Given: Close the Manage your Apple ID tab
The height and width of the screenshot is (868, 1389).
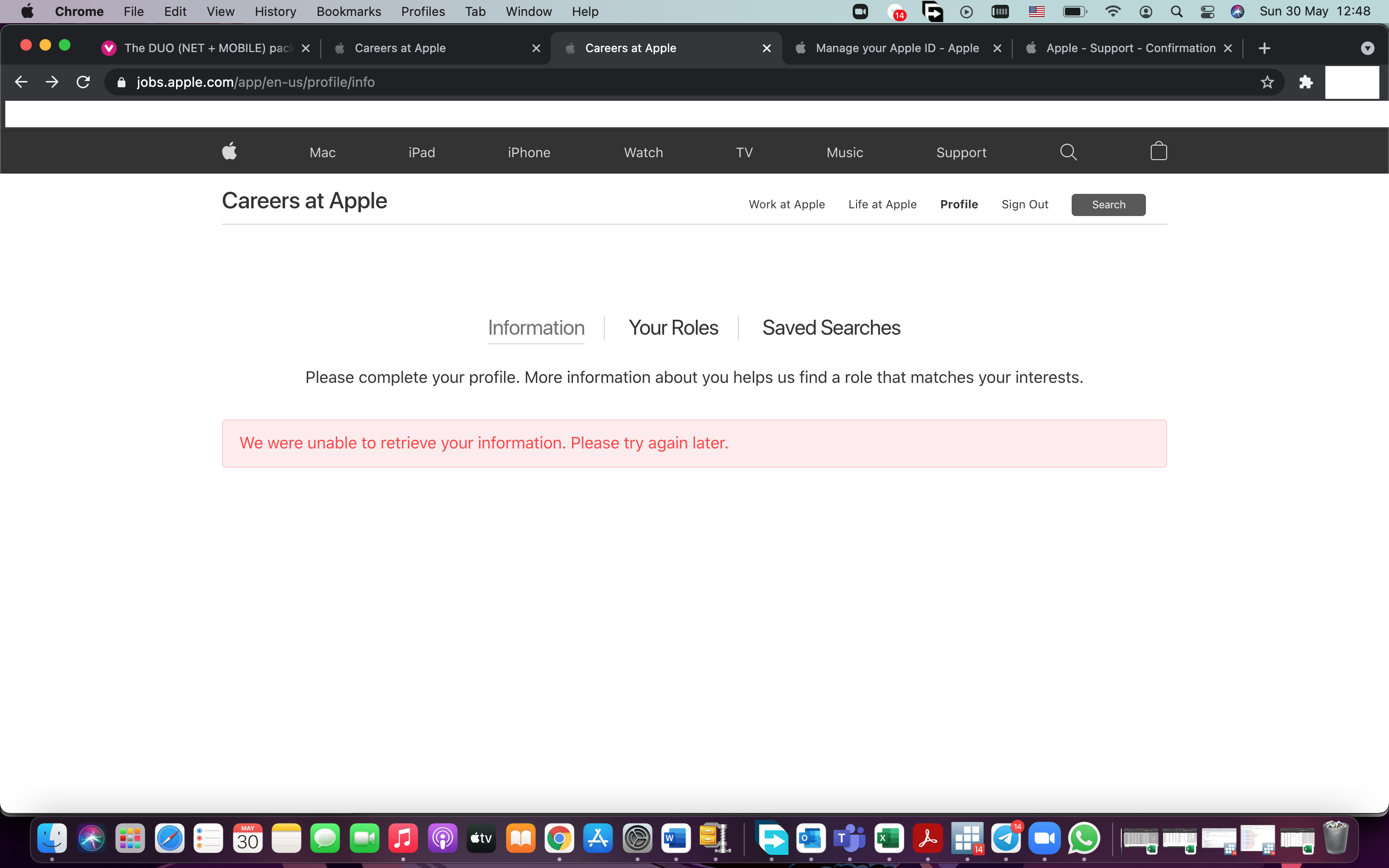Looking at the screenshot, I should (997, 48).
